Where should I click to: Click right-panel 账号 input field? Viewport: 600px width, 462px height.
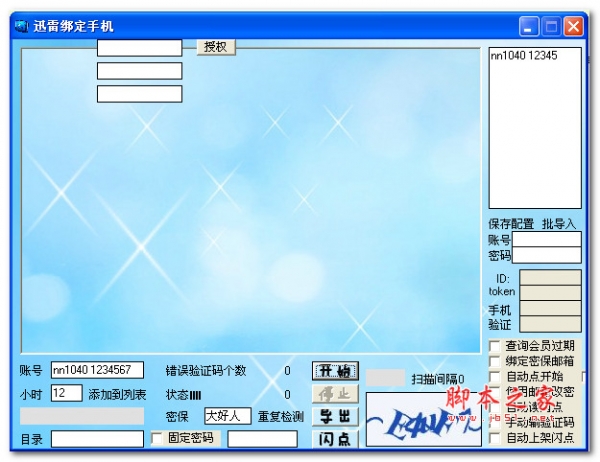click(547, 239)
